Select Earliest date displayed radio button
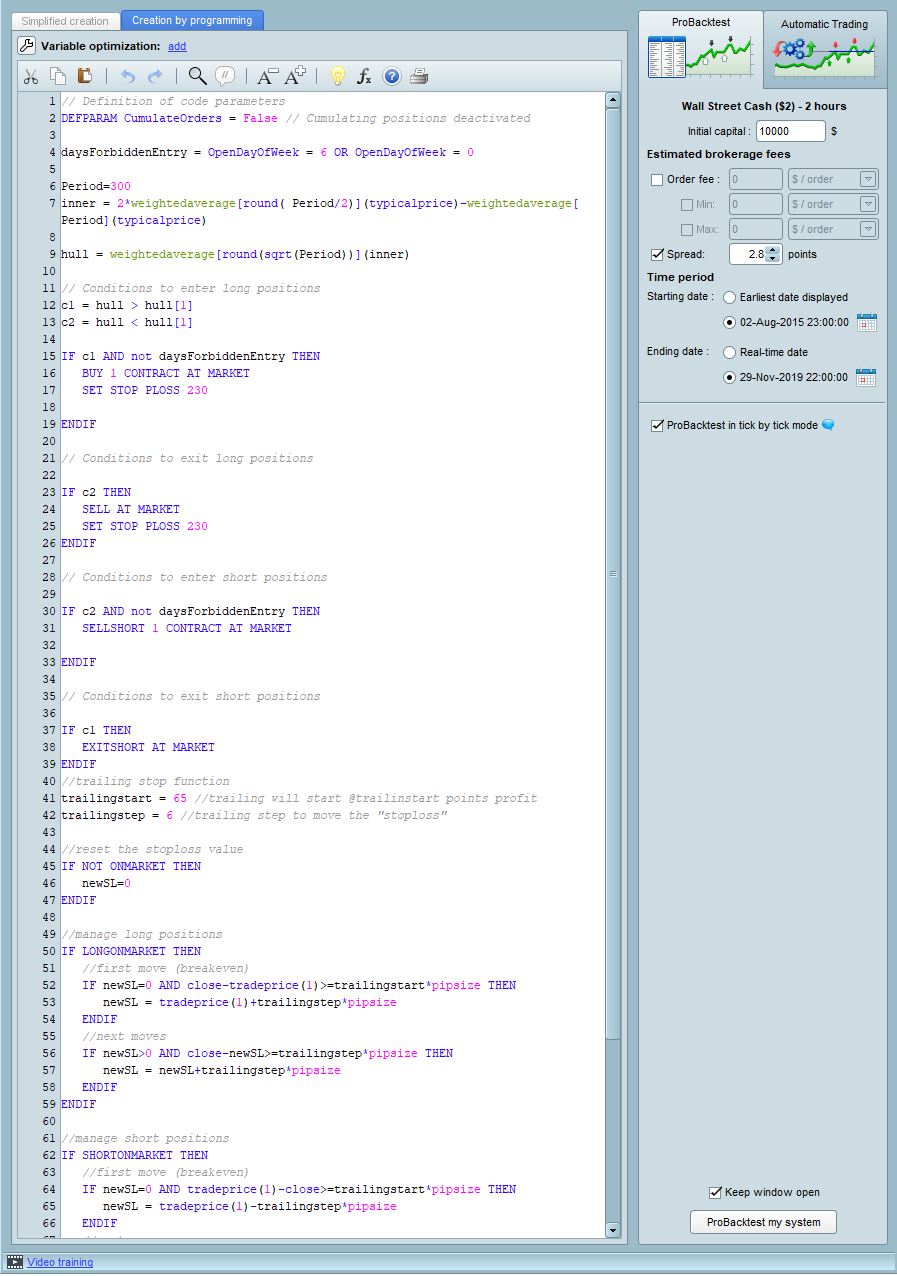This screenshot has width=897, height=1276. [730, 297]
